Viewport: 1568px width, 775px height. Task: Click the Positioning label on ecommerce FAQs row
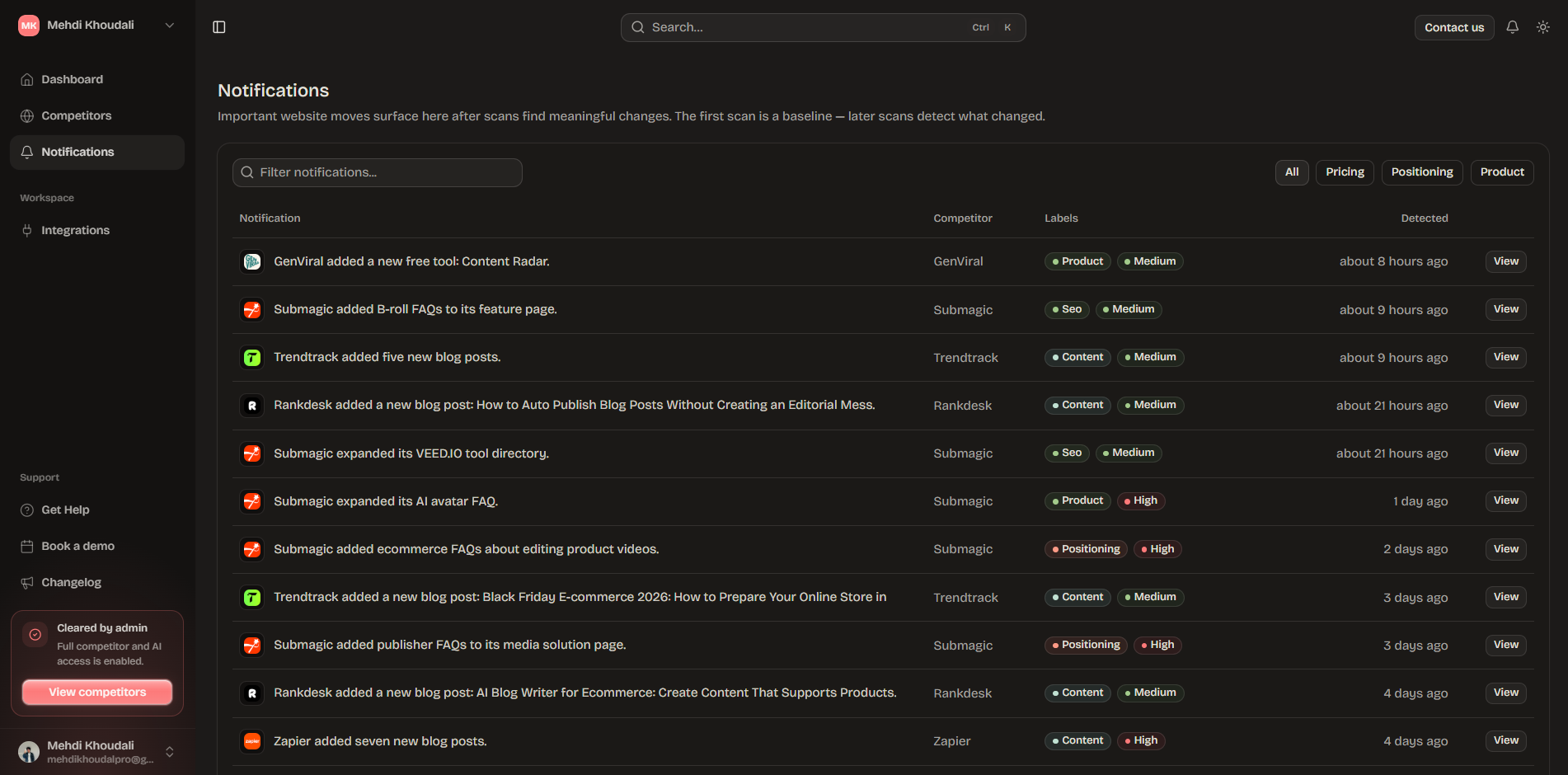tap(1086, 549)
